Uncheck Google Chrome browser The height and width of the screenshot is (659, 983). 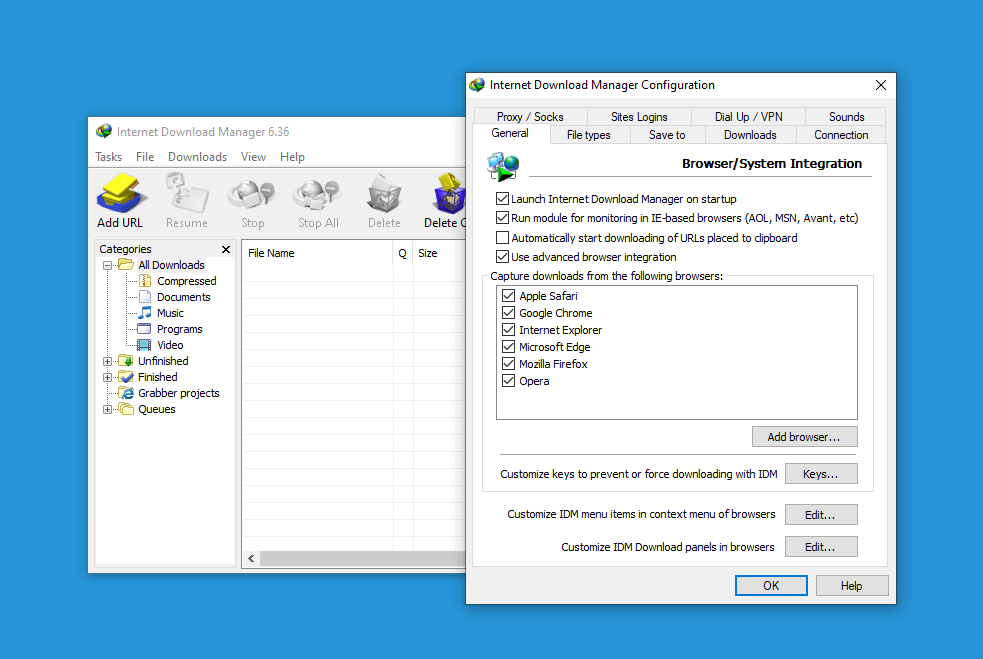508,312
